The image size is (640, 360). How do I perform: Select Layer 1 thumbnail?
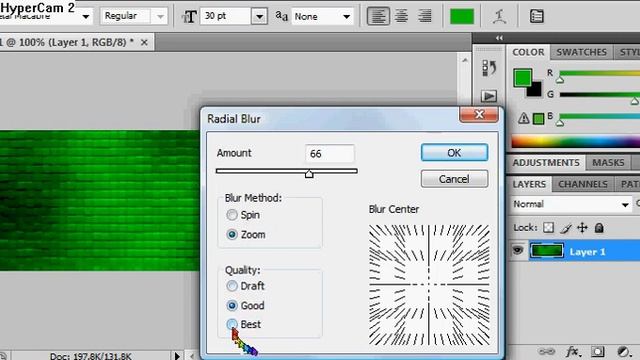(547, 251)
